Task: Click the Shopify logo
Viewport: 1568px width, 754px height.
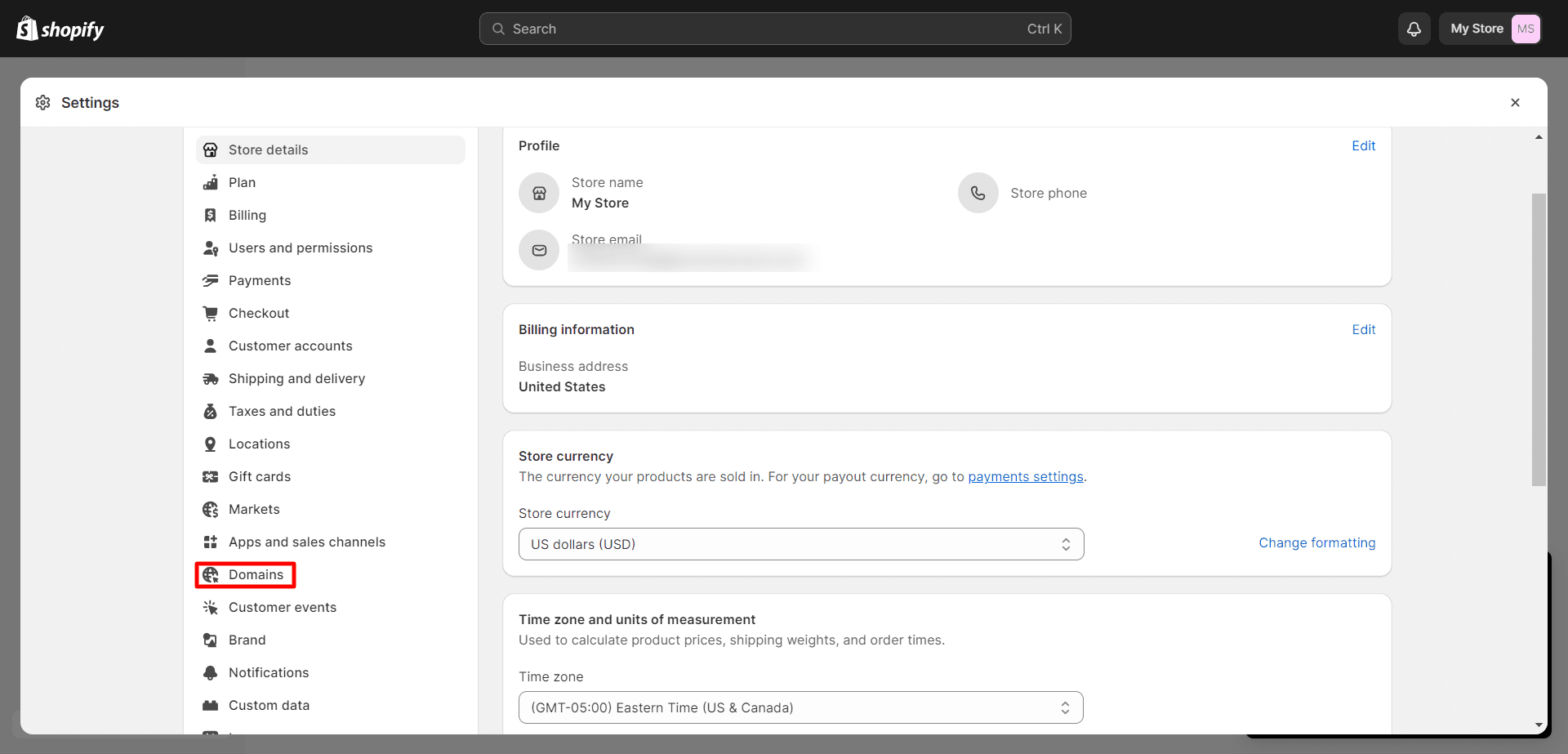Action: point(60,29)
